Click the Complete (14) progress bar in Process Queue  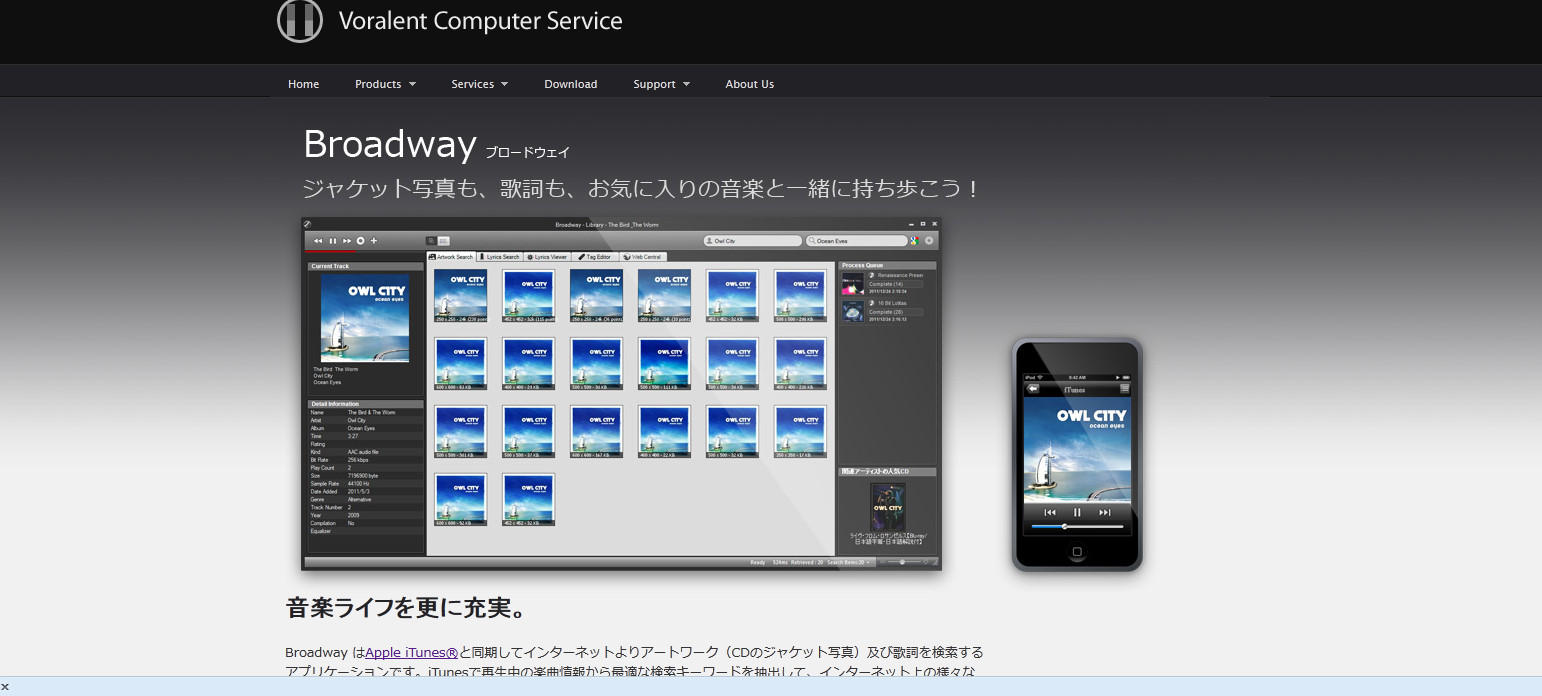(895, 284)
